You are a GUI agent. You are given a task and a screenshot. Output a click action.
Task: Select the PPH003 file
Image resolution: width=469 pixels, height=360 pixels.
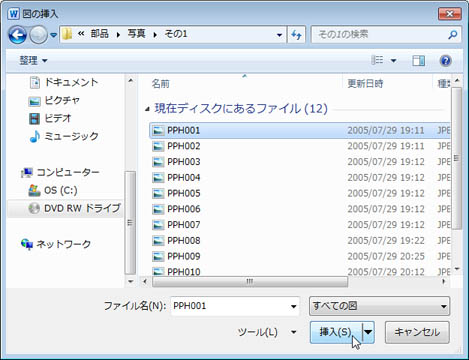click(300, 162)
